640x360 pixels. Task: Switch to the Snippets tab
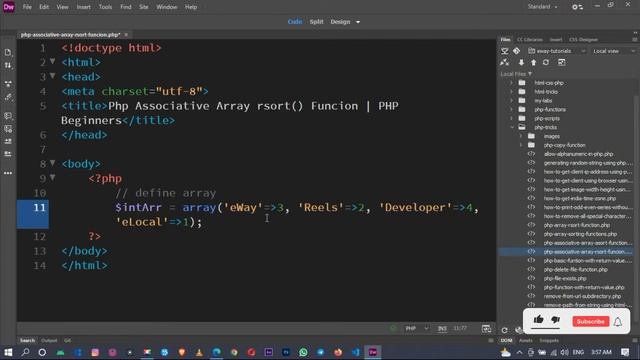click(x=549, y=340)
